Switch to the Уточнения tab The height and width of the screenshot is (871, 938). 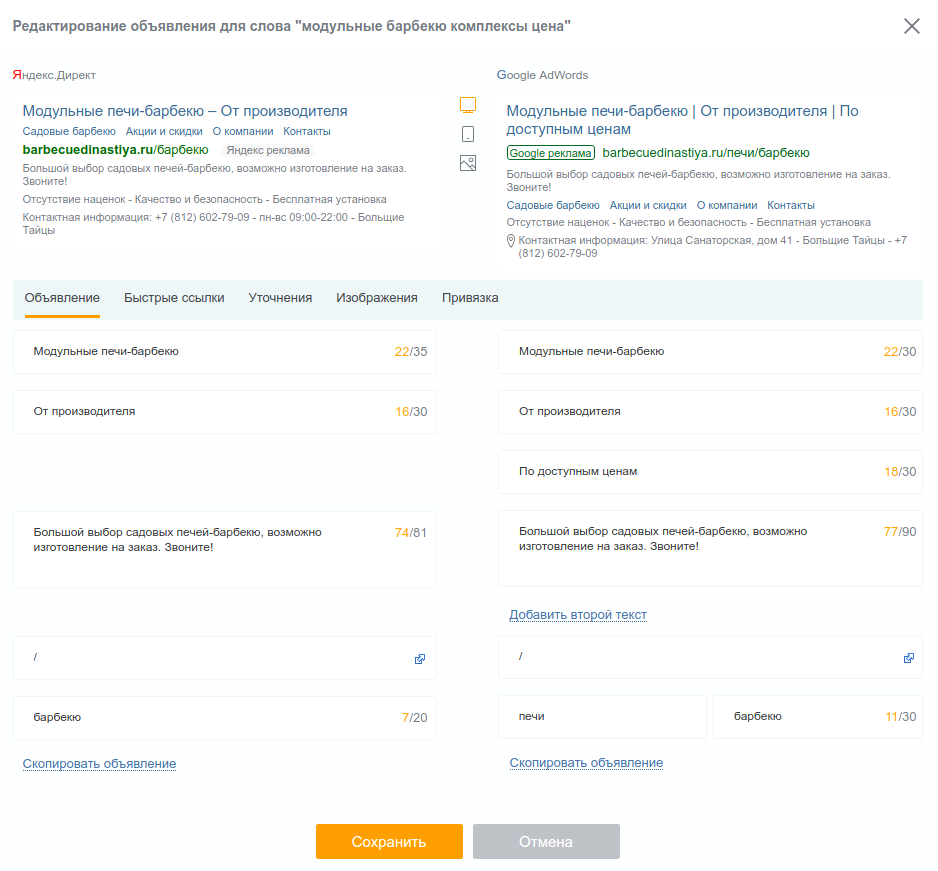[x=280, y=298]
